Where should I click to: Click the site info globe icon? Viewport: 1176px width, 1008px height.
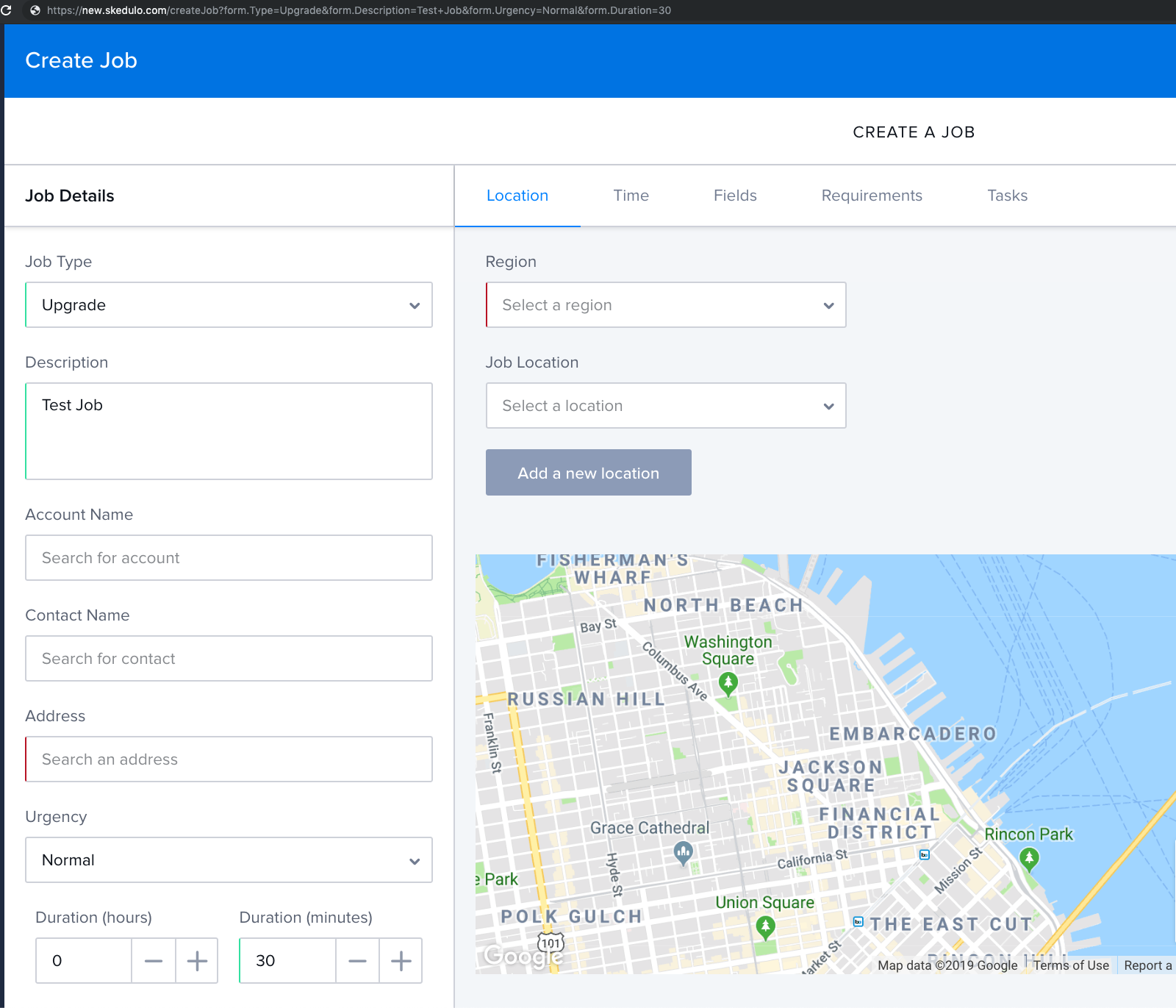pyautogui.click(x=35, y=10)
